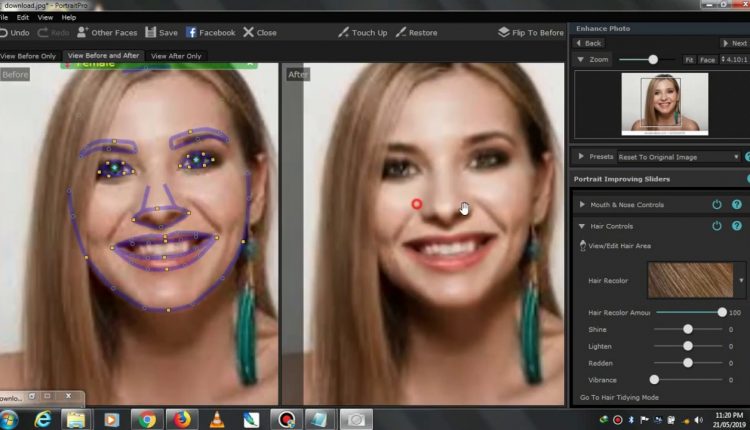Open the Help menu

click(x=69, y=17)
